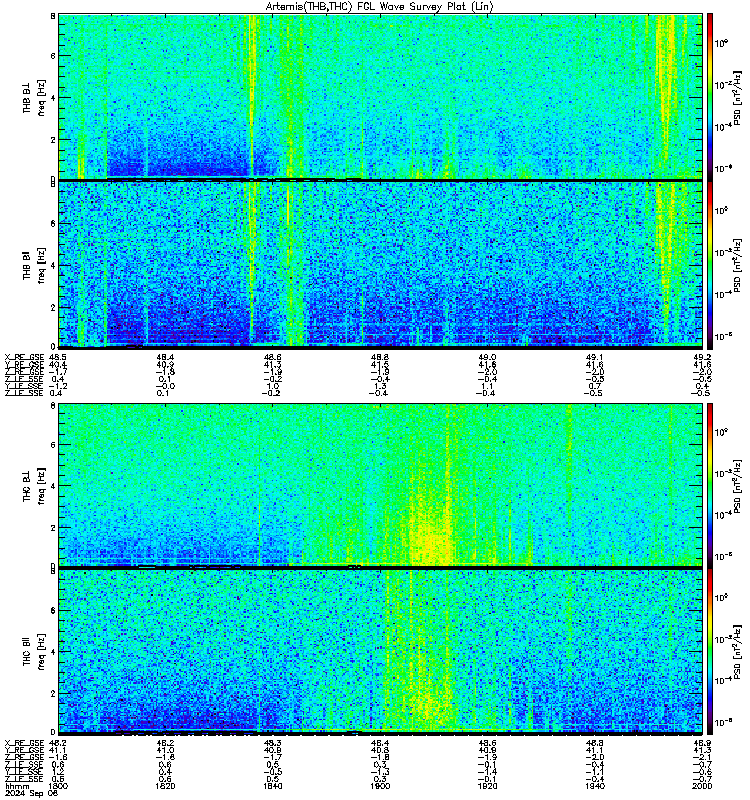Click the '48.5' X_RE_GSE value under THB
The width and height of the screenshot is (750, 800).
tap(58, 358)
